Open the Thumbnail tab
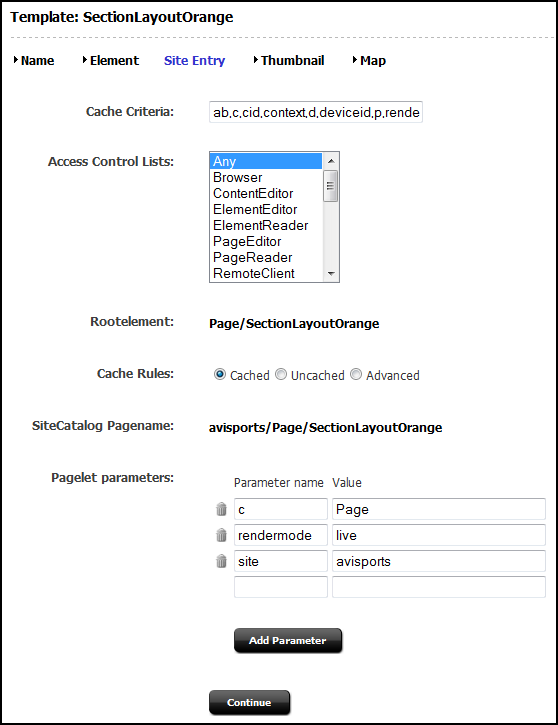 [292, 61]
